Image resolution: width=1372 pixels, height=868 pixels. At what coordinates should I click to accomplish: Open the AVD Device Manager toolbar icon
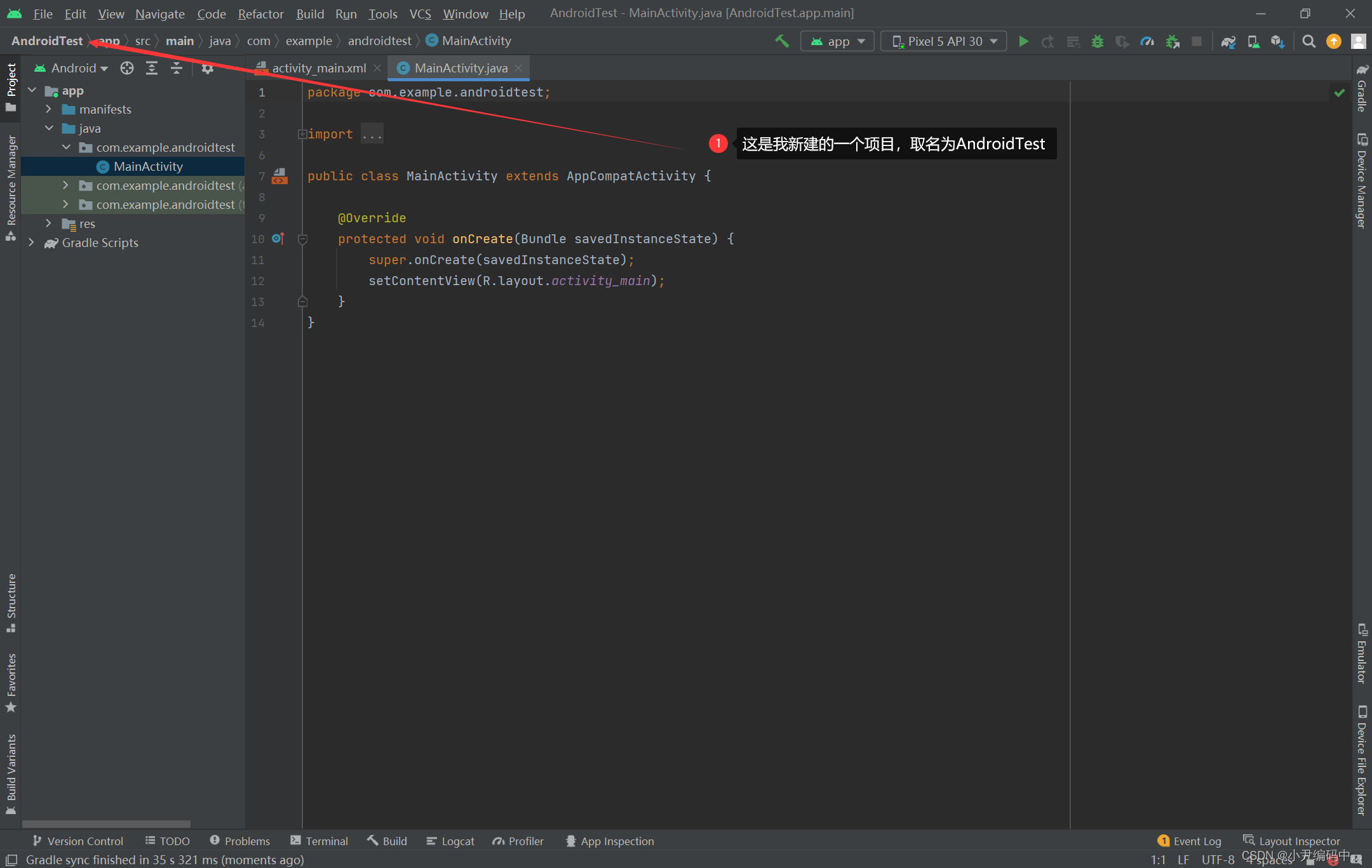(1253, 41)
